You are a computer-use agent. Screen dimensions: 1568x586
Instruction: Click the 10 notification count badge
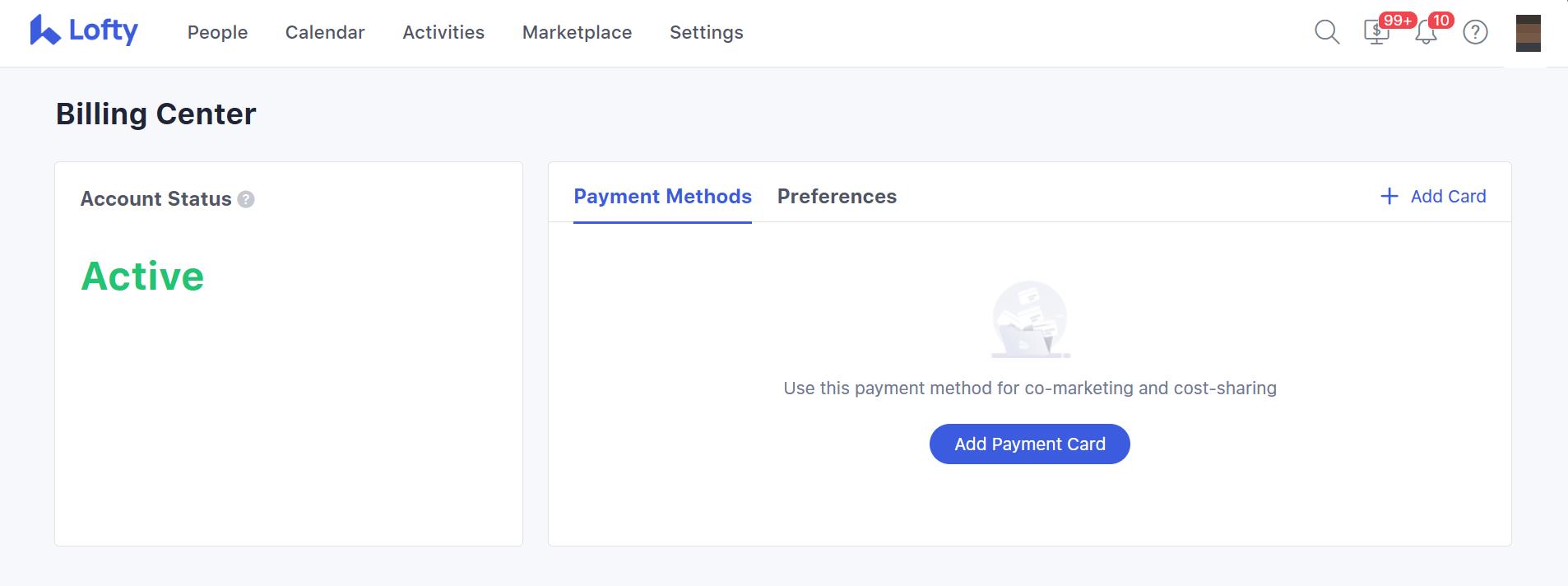click(x=1440, y=21)
